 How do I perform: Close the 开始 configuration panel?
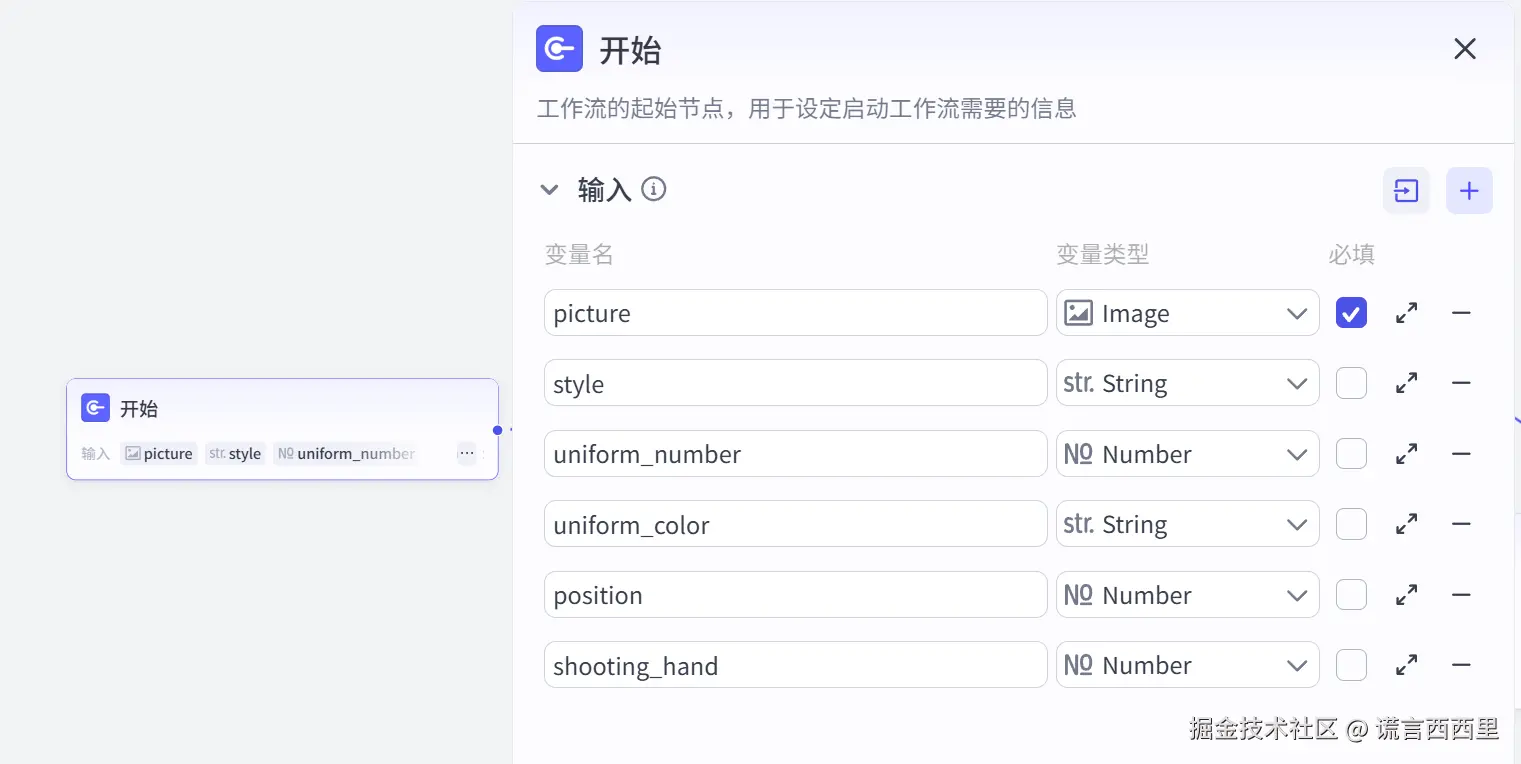click(1465, 49)
